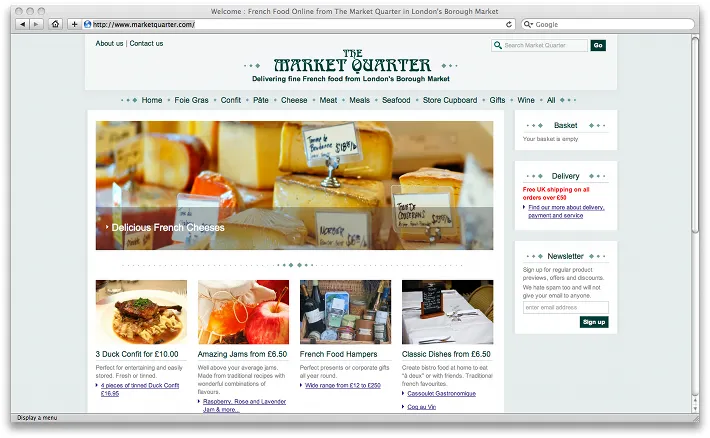
Task: Open the About us link
Action: pyautogui.click(x=109, y=43)
